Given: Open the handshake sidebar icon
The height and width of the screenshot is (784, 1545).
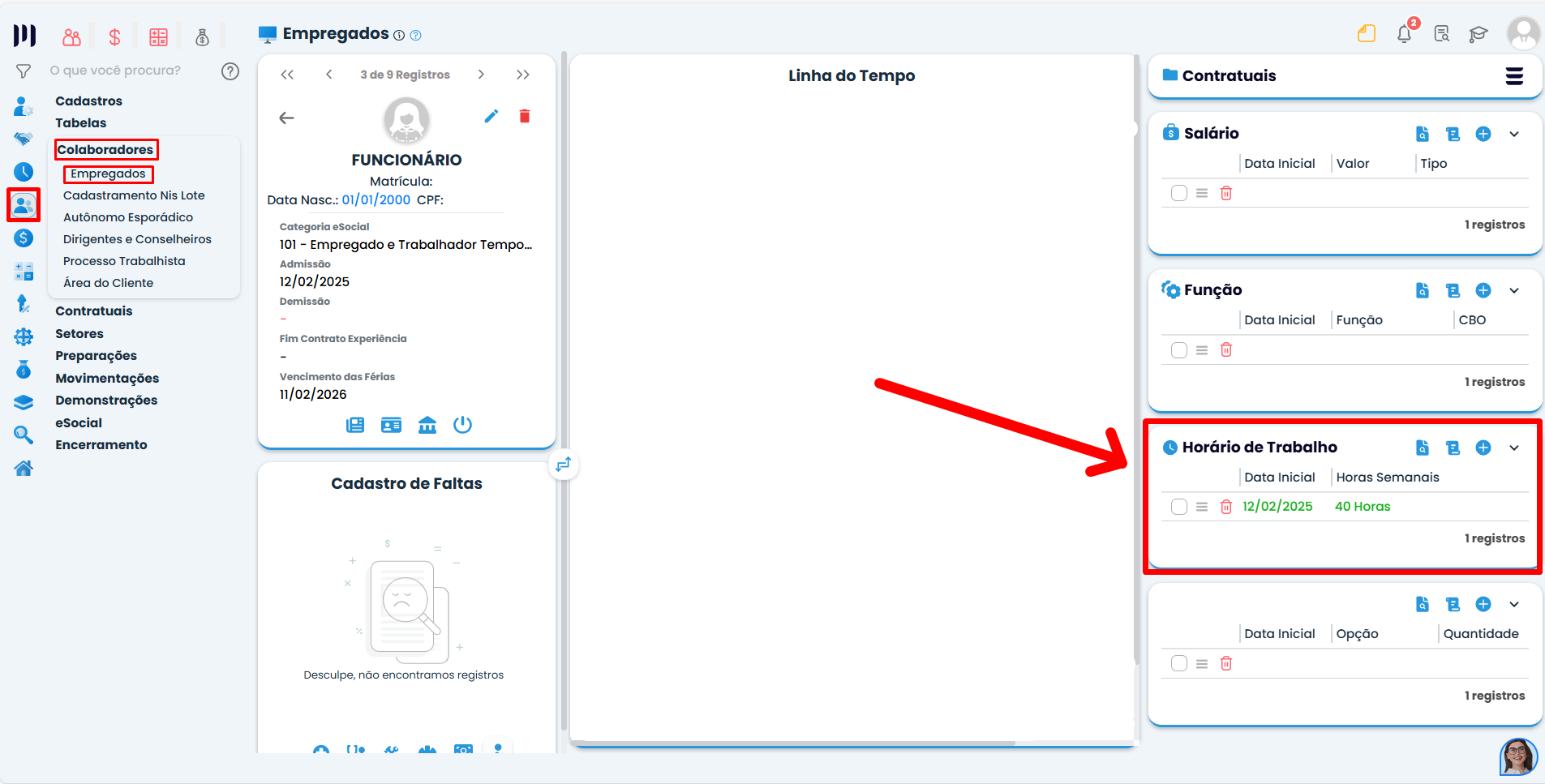Looking at the screenshot, I should pos(24,139).
